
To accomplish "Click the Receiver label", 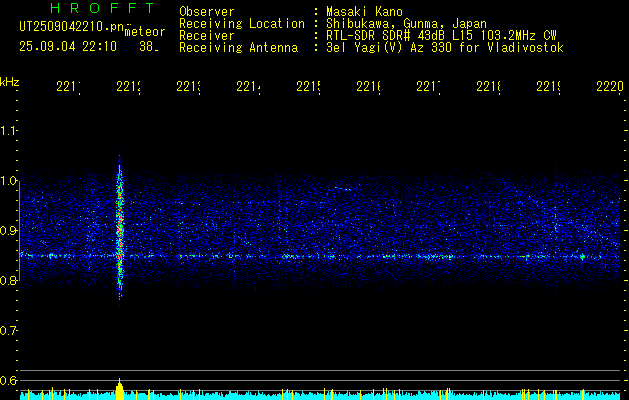I will [x=207, y=36].
